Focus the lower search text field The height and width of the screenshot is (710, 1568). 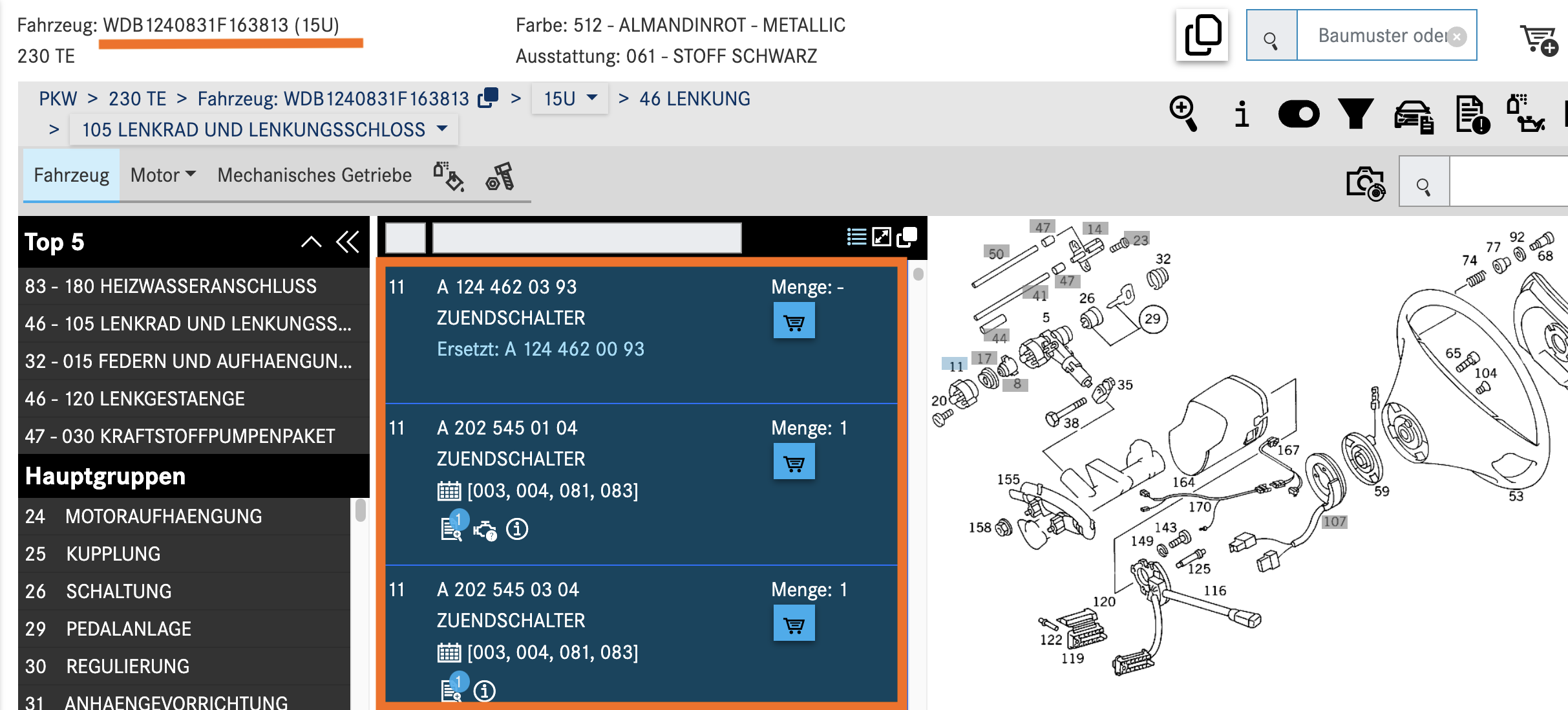(1509, 182)
